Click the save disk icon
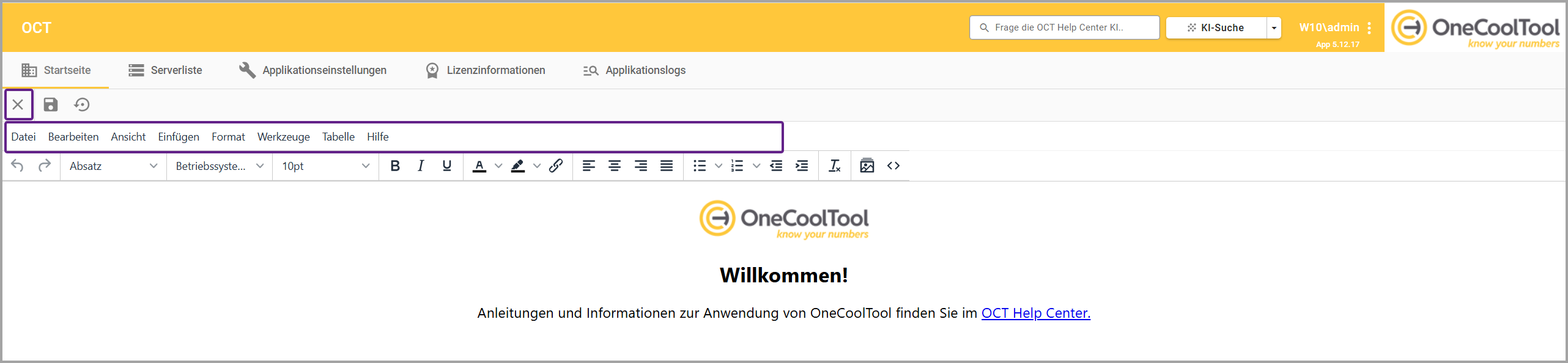 [51, 105]
